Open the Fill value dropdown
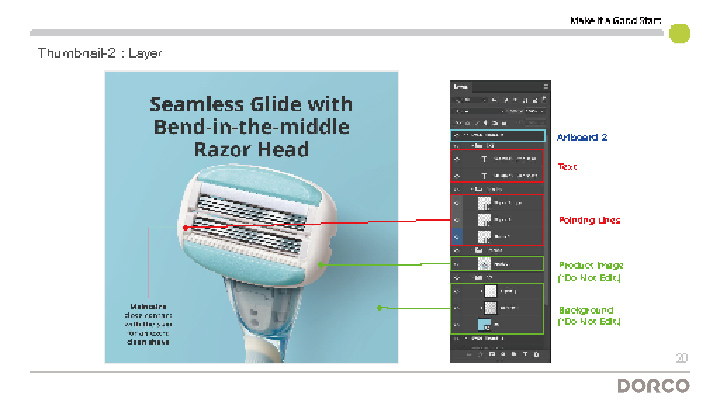 (x=535, y=123)
